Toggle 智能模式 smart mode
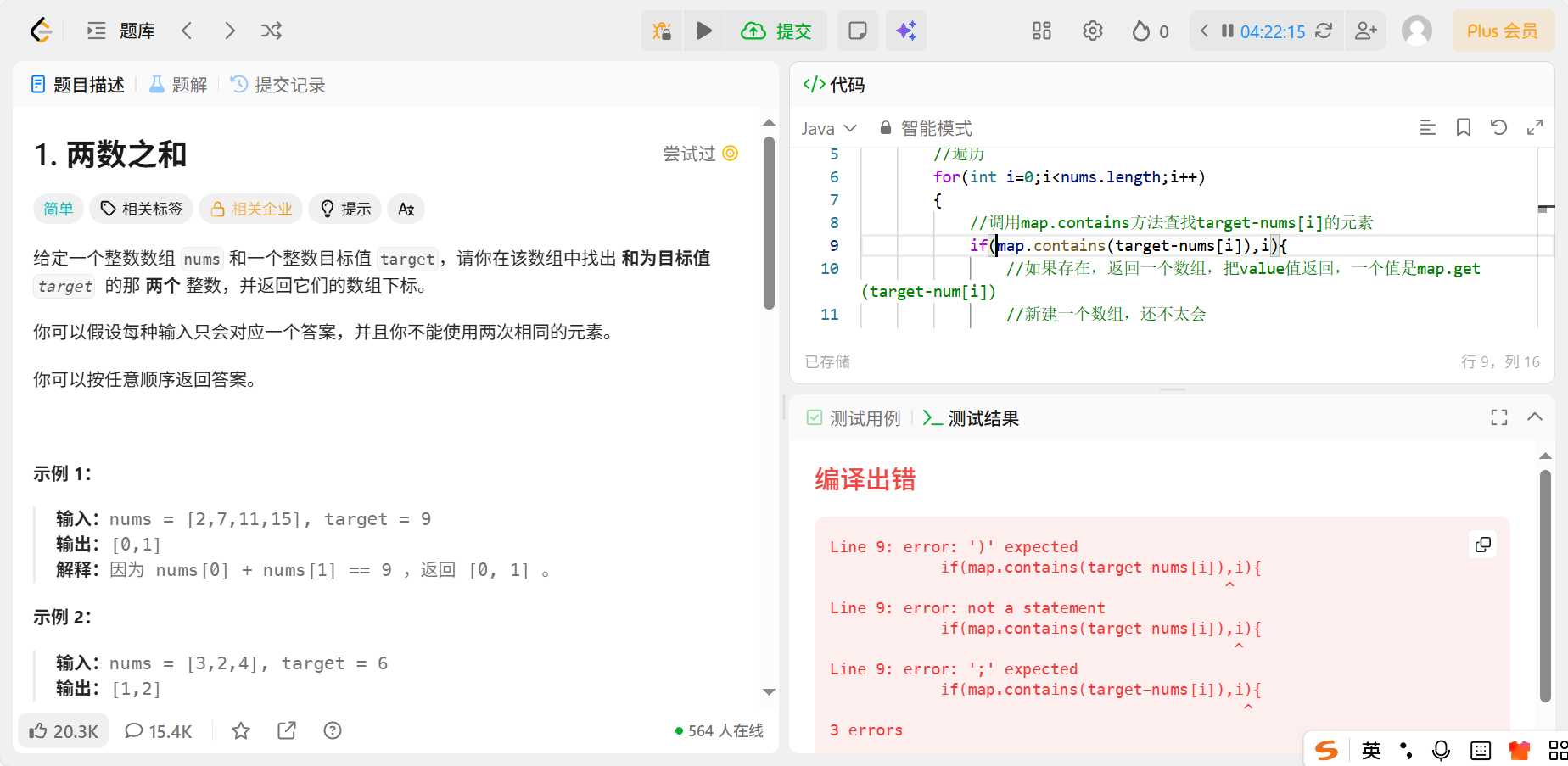 926,128
